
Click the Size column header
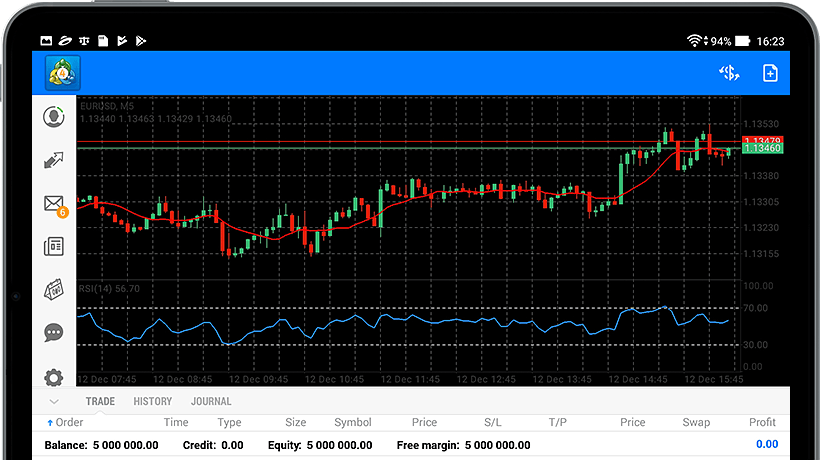pyautogui.click(x=295, y=422)
